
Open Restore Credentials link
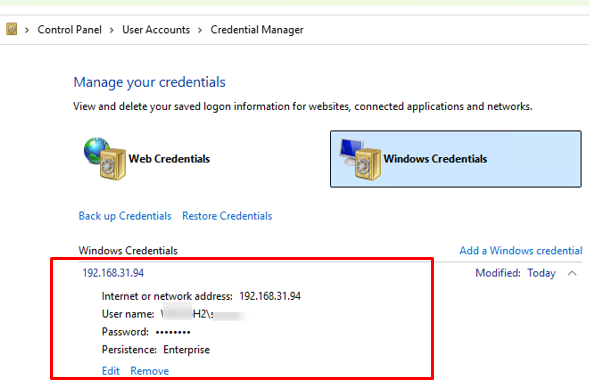227,216
